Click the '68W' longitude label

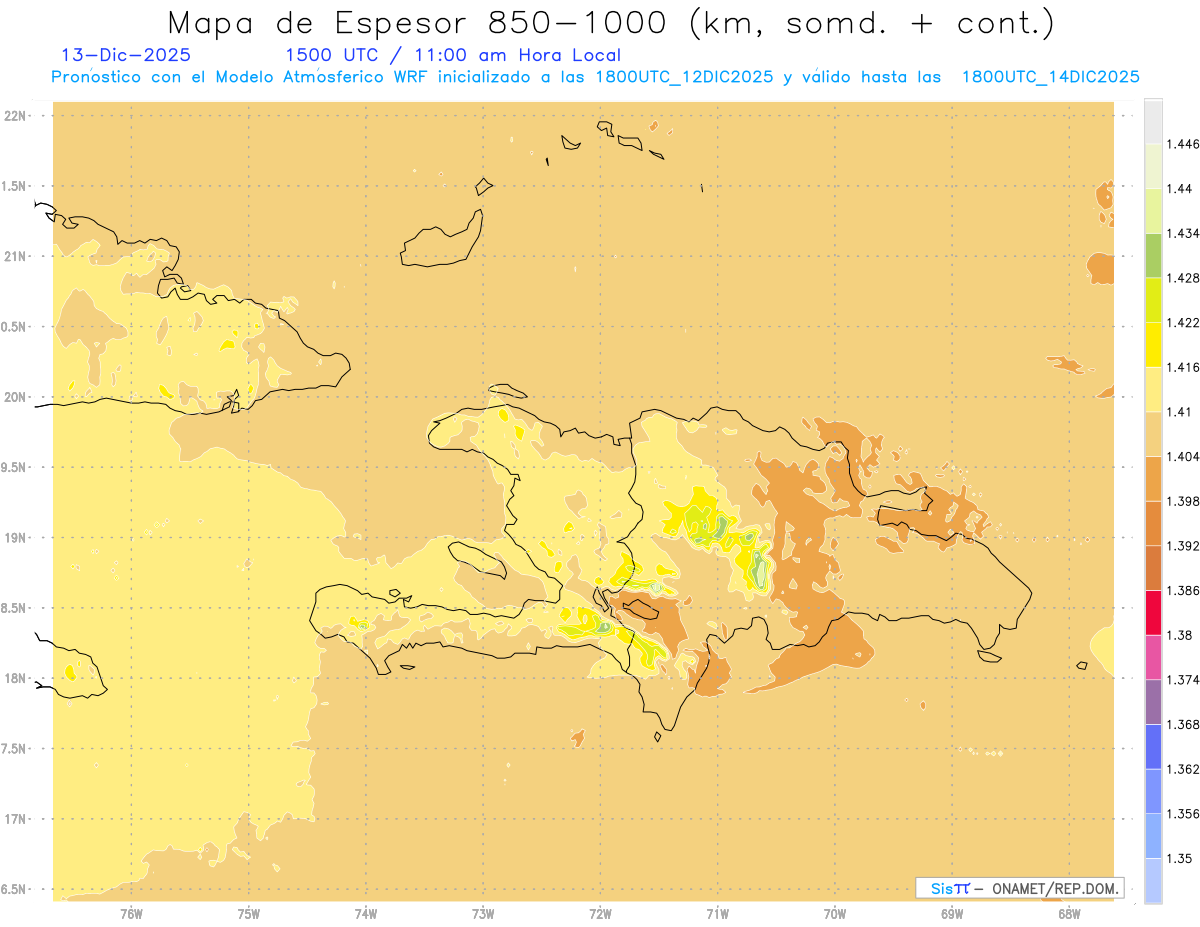1069,913
